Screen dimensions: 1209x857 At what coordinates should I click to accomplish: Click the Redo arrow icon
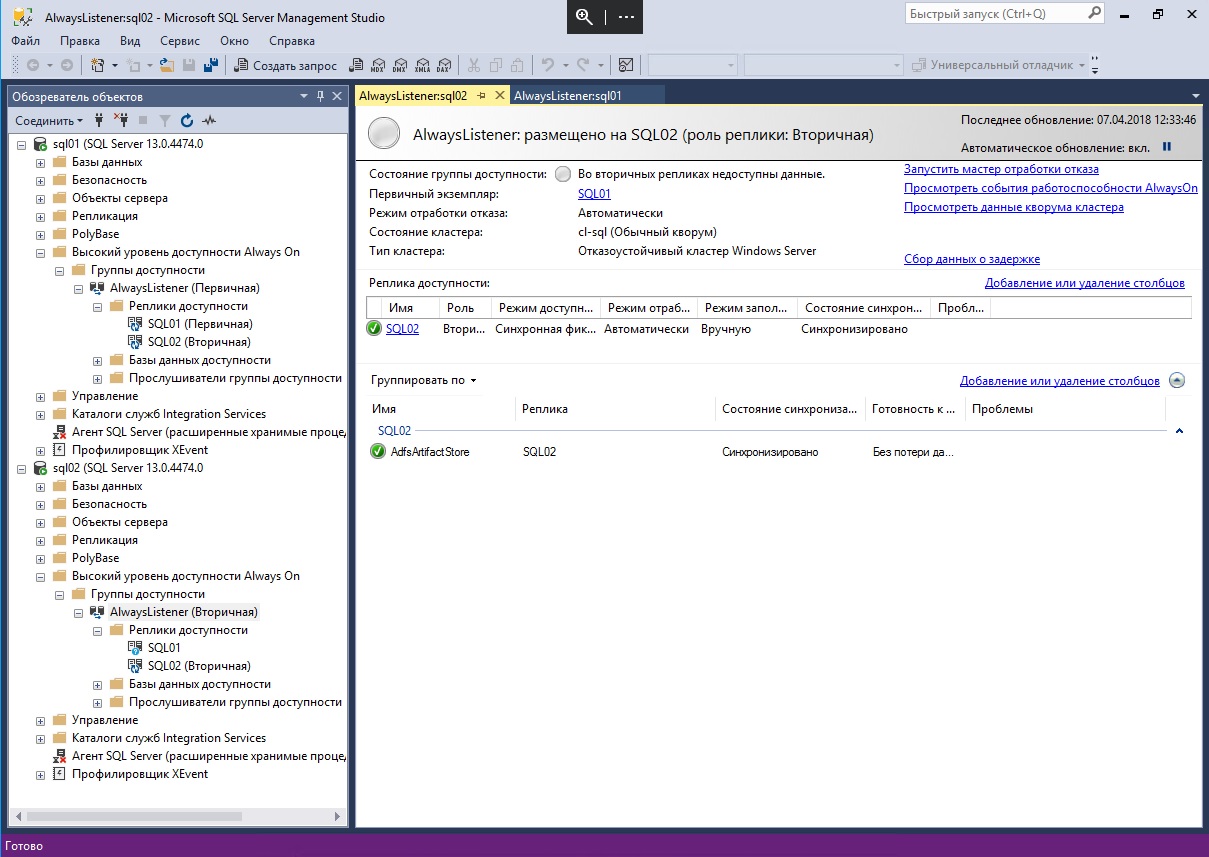point(583,65)
